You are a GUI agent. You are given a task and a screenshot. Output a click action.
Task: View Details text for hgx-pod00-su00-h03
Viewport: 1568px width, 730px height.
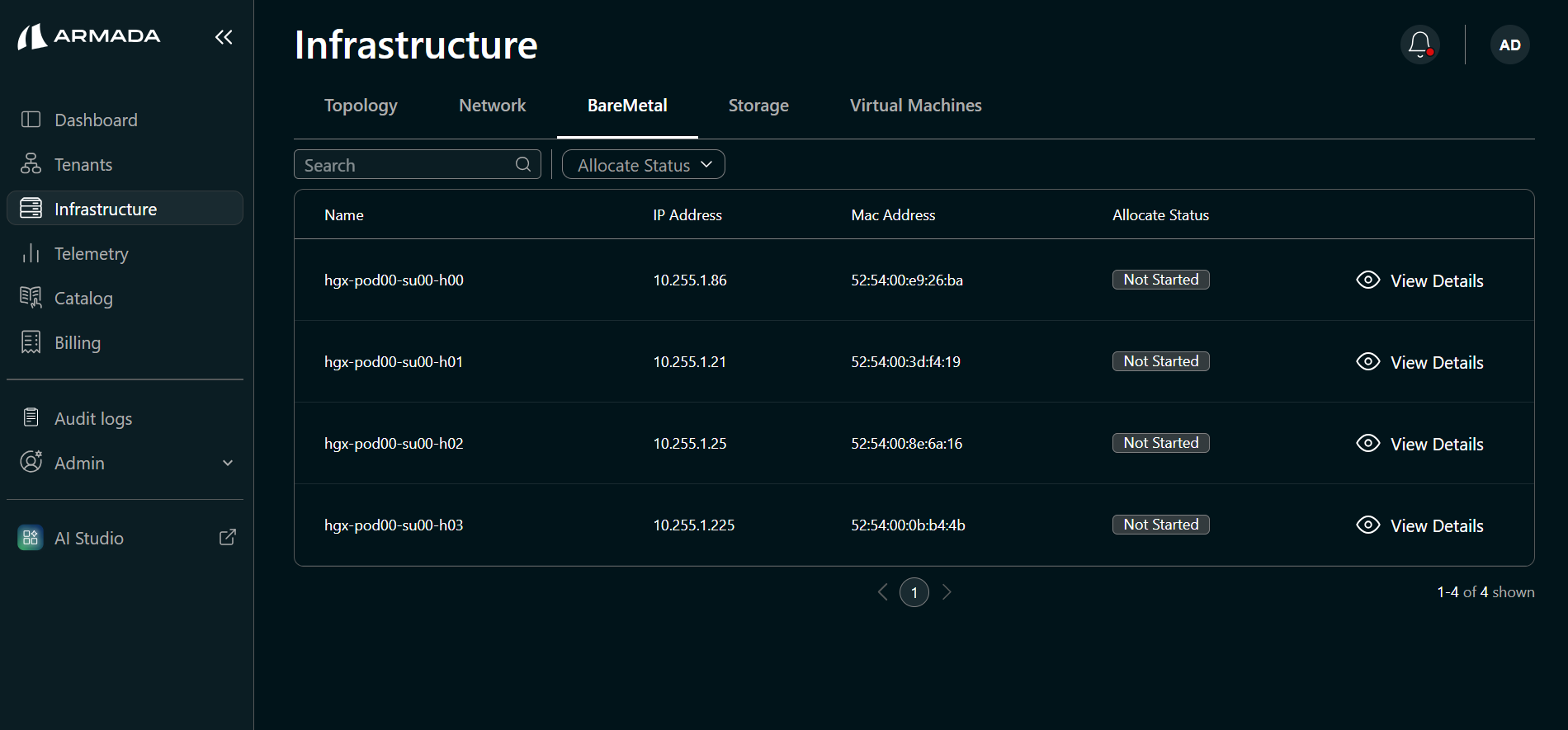pos(1437,525)
